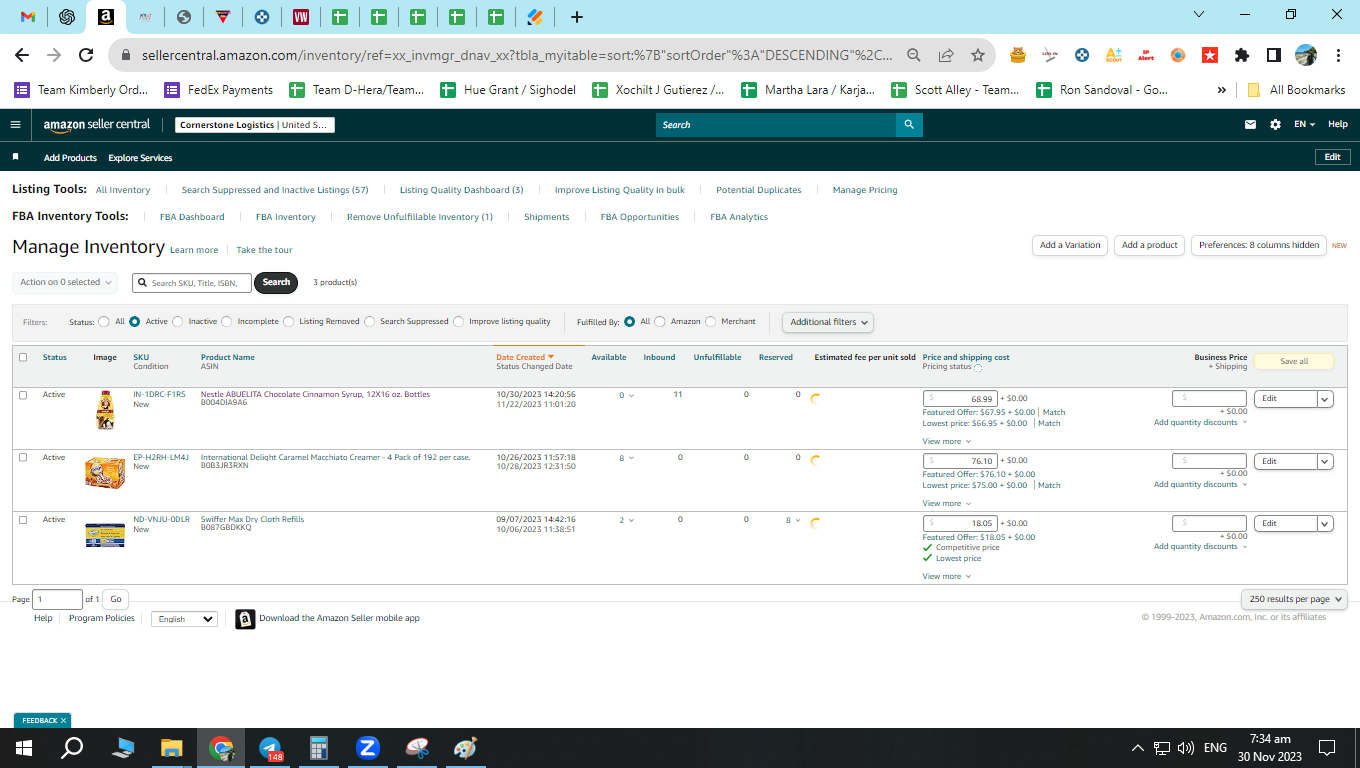The image size is (1360, 768).
Task: Select Fulfilled By Amazon radio button
Action: pos(660,322)
